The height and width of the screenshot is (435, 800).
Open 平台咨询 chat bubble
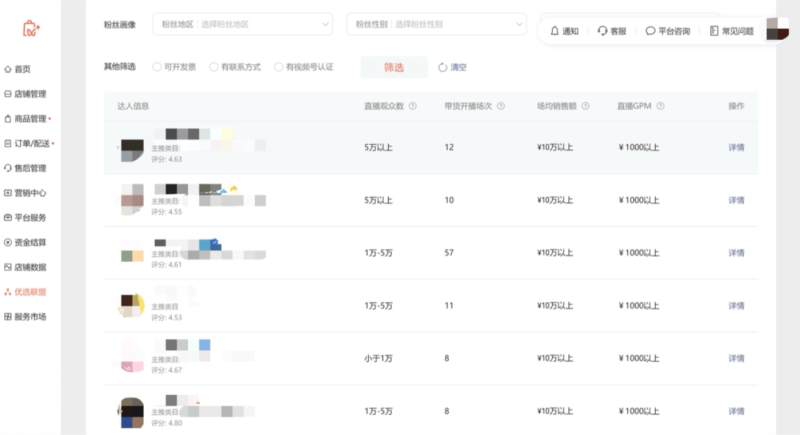click(651, 31)
